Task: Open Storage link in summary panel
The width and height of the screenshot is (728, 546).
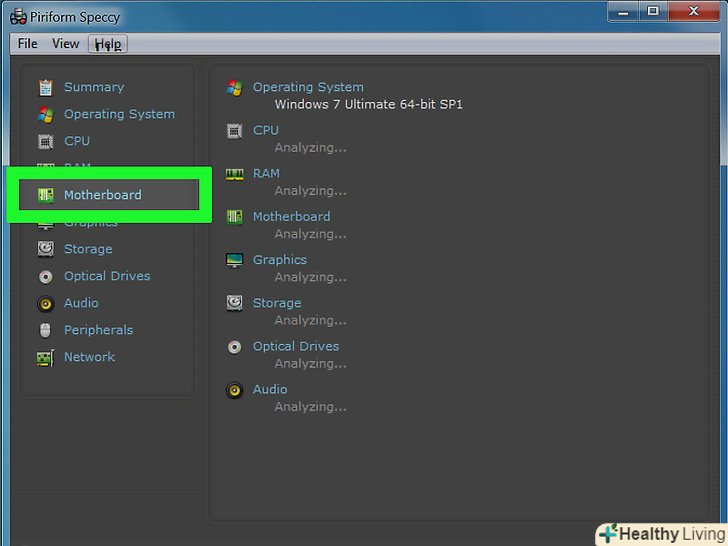Action: pyautogui.click(x=277, y=303)
